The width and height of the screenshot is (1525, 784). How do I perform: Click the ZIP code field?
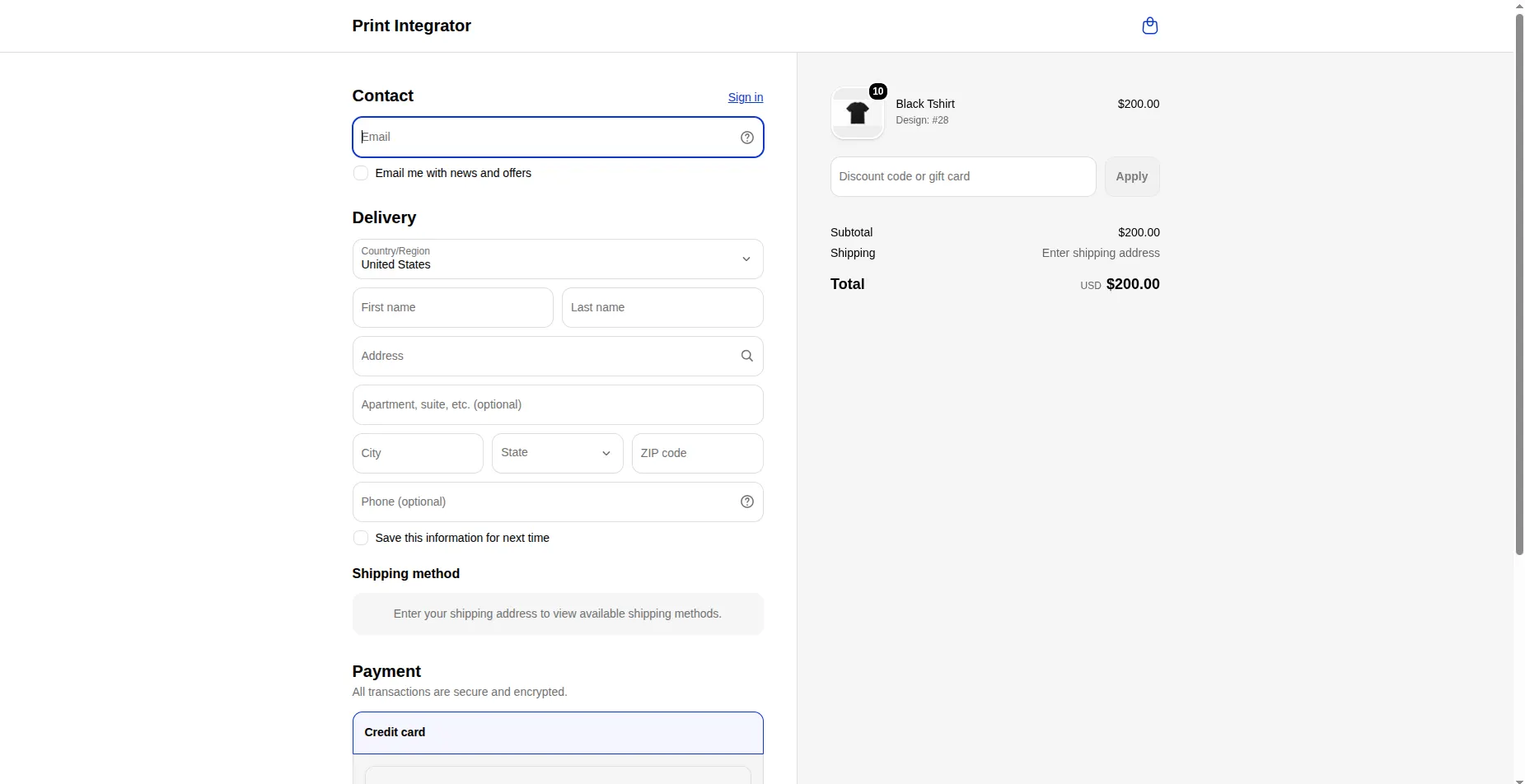point(697,453)
